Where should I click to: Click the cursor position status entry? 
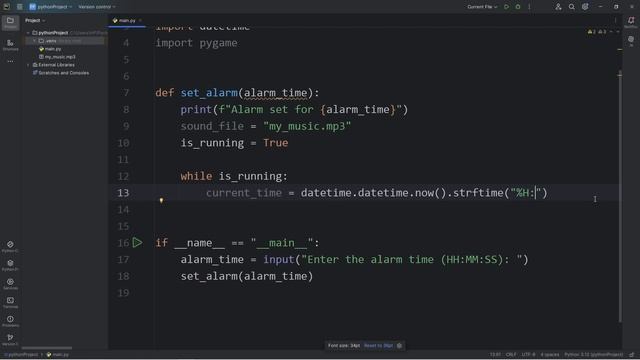coord(495,355)
